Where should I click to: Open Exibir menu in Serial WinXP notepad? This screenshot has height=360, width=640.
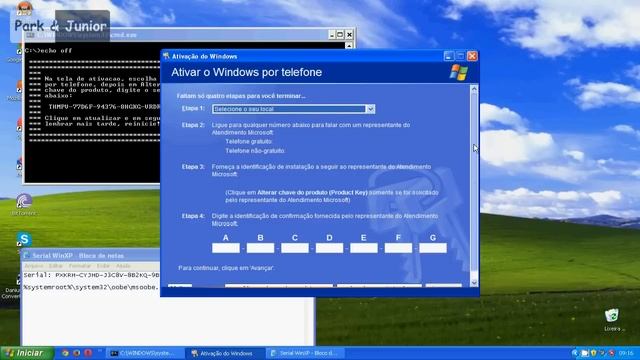[x=103, y=266]
